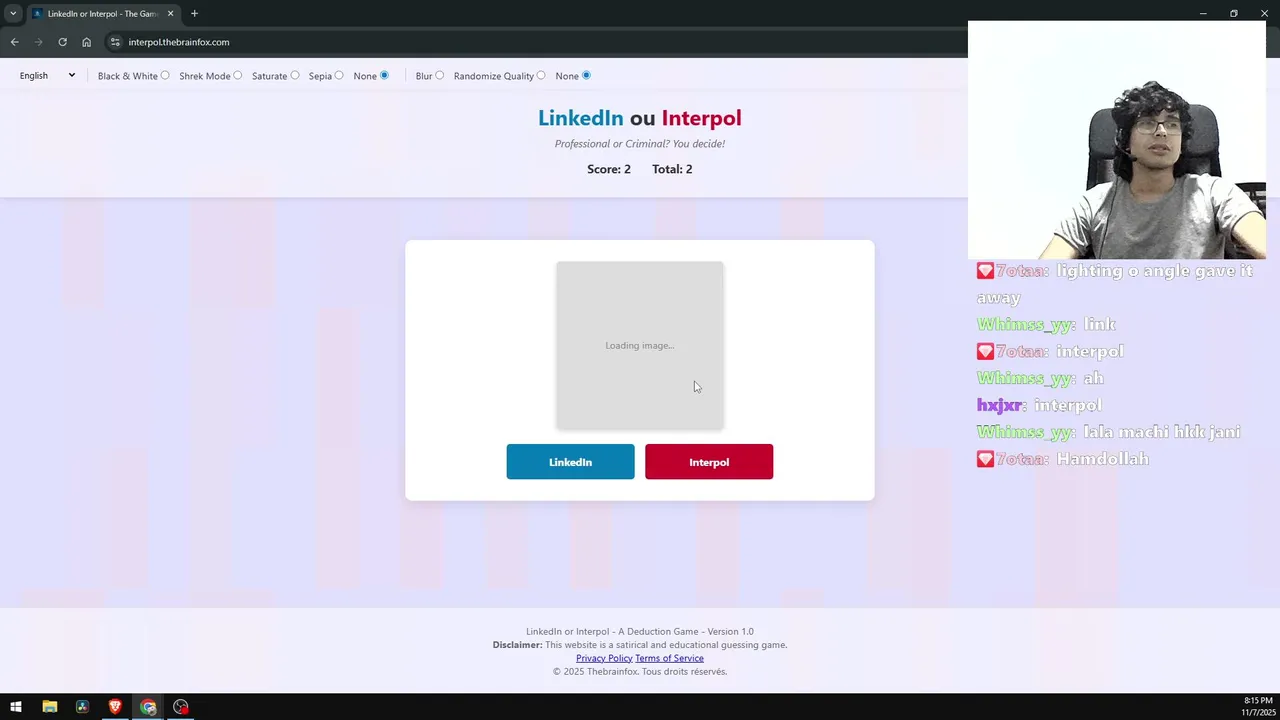Click the webcam video overlay
Image resolution: width=1280 pixels, height=720 pixels.
(x=1117, y=140)
